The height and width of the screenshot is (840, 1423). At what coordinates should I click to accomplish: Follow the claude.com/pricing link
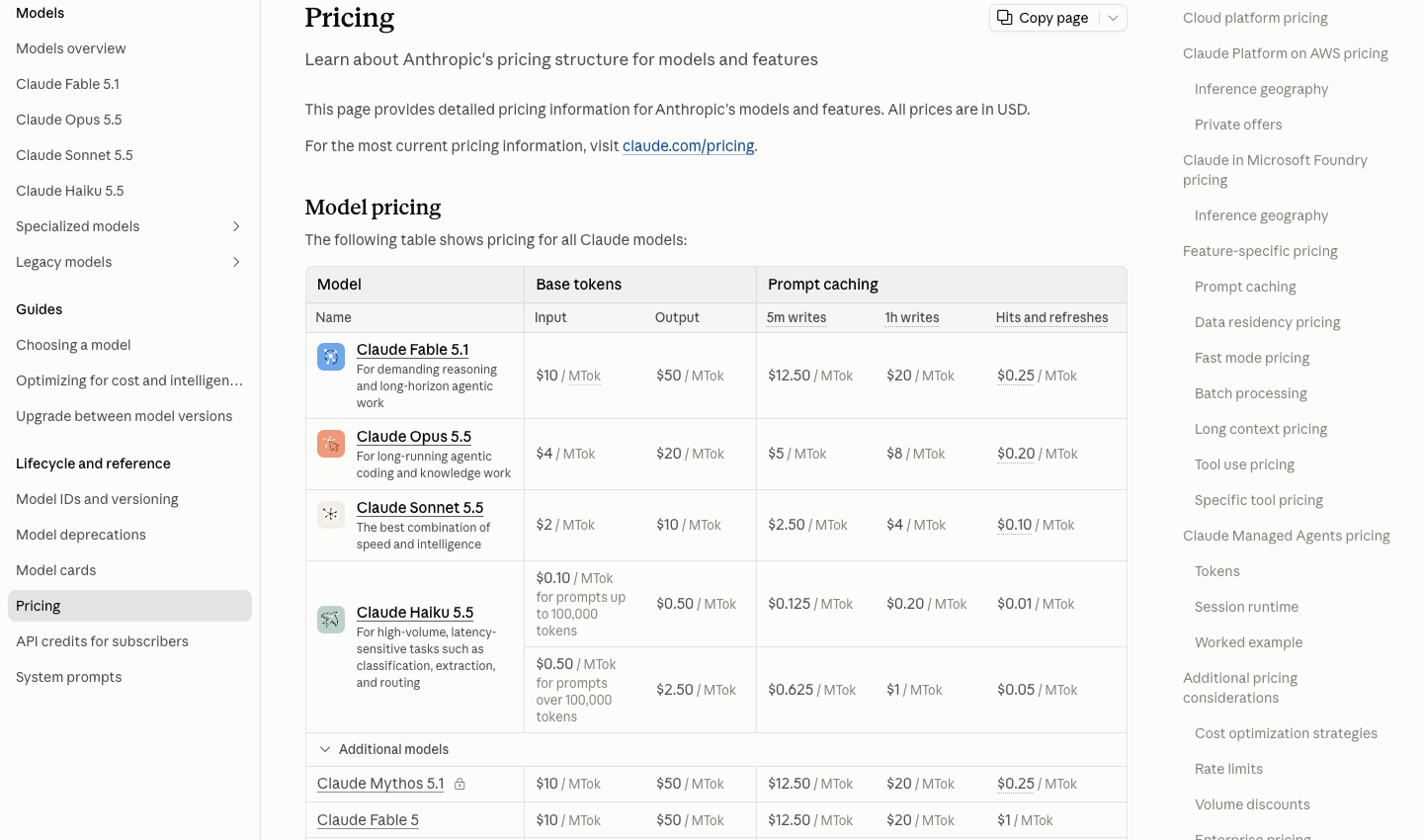[688, 146]
